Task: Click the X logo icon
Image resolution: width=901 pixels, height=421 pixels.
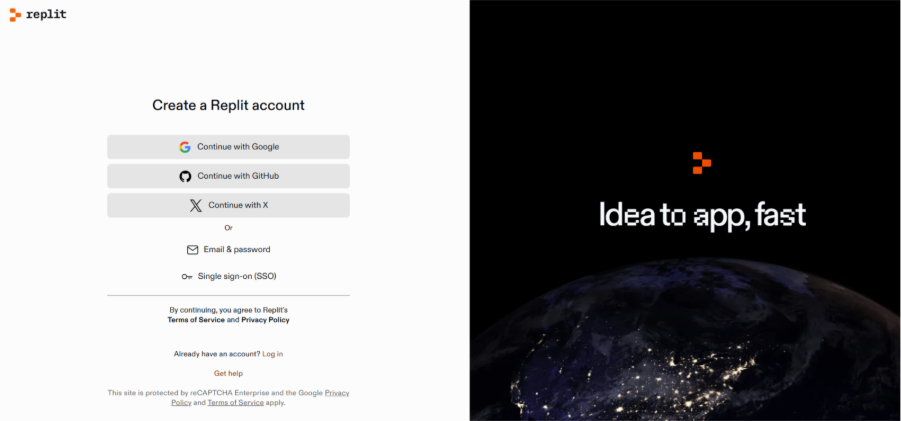Action: 196,206
